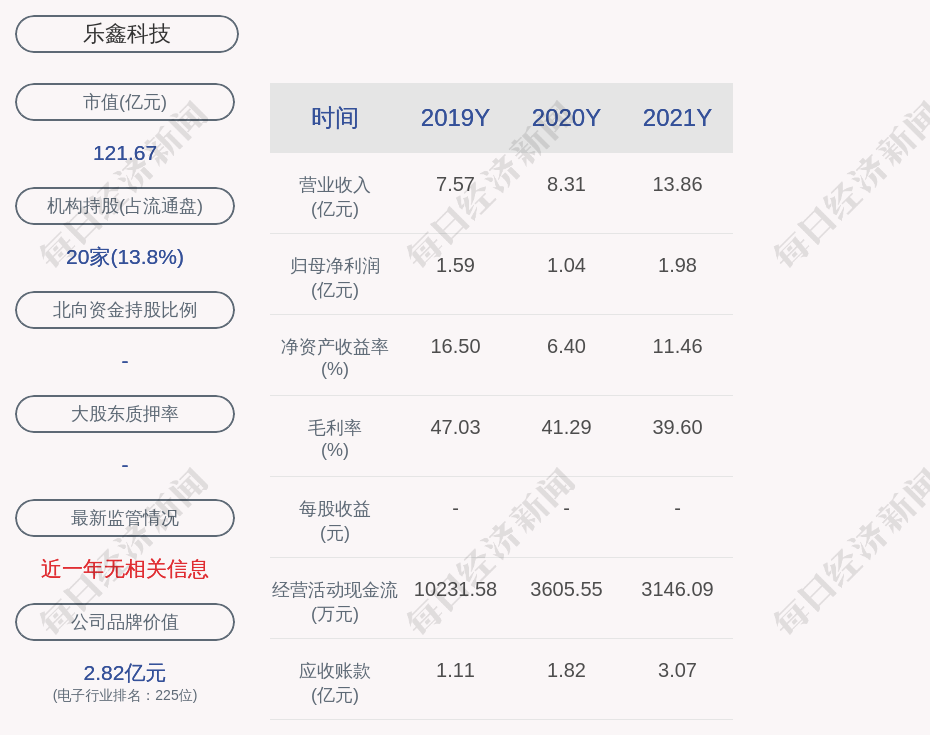930x735 pixels.
Task: Select the 市值(亿元) label pill
Action: point(125,102)
